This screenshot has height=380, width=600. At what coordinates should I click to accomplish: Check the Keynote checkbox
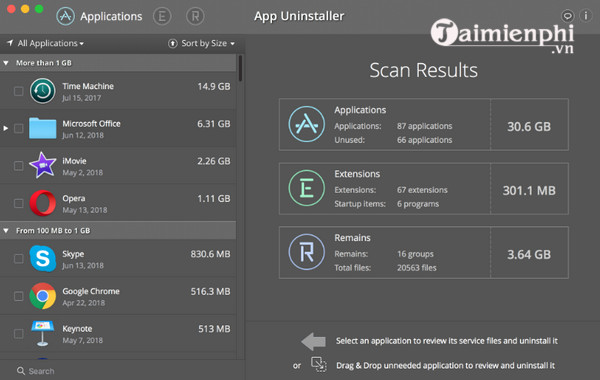click(18, 334)
